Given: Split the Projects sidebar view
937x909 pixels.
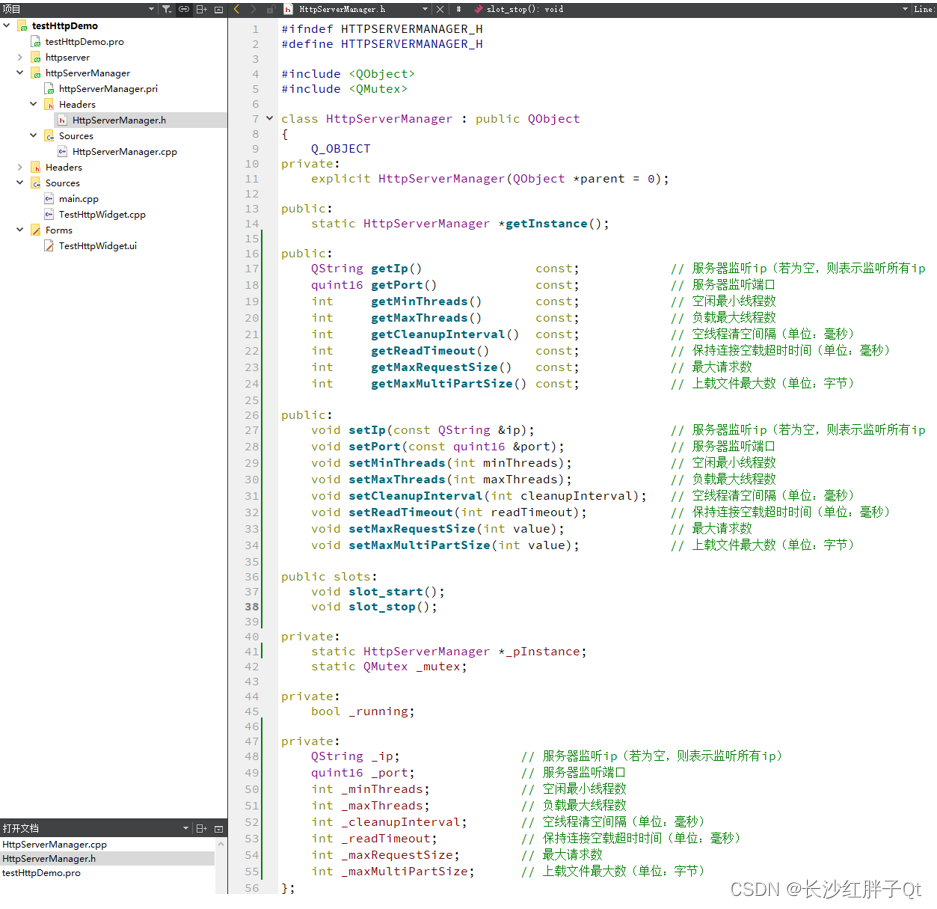Looking at the screenshot, I should pyautogui.click(x=201, y=9).
